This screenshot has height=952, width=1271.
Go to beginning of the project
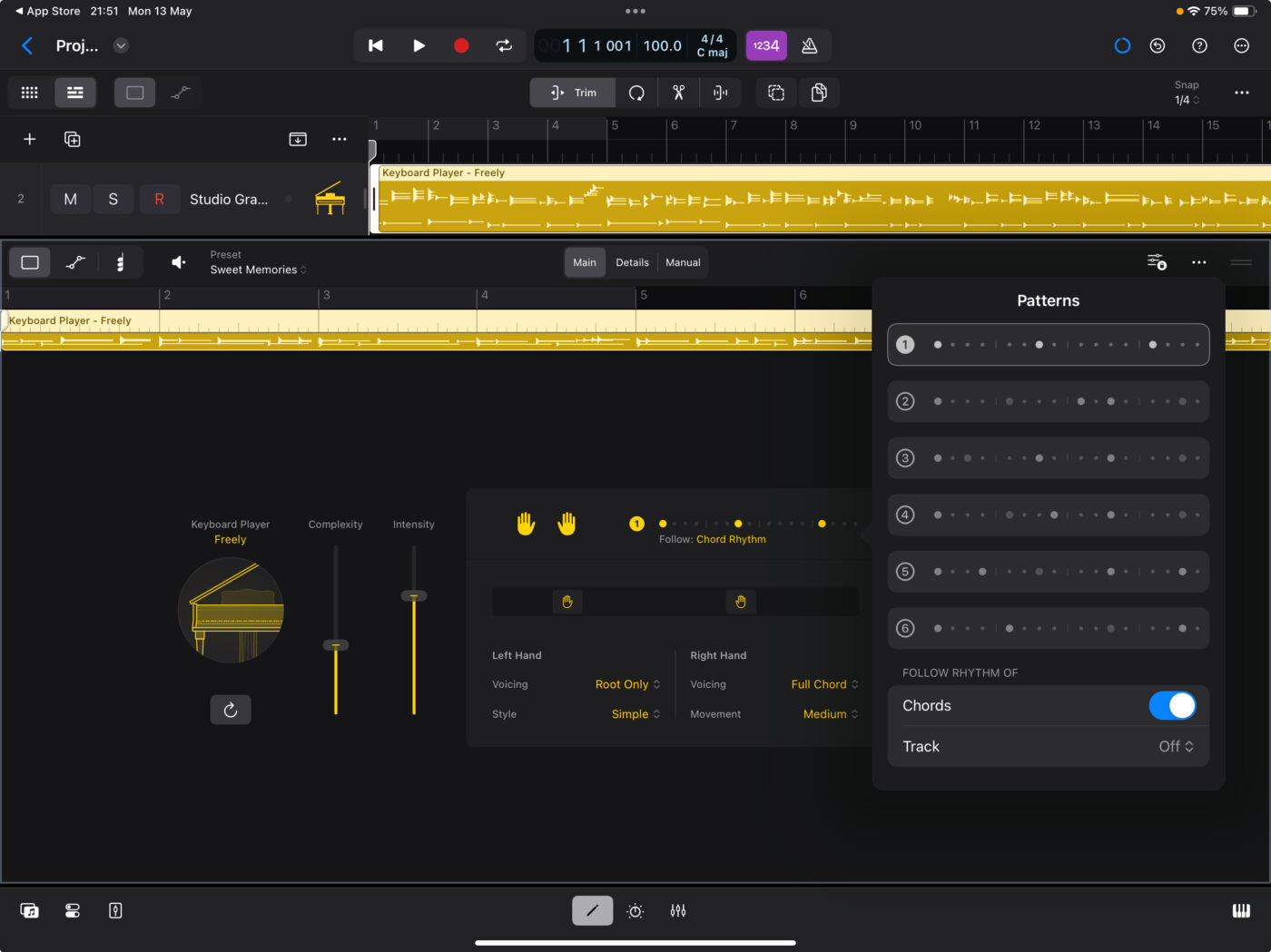click(375, 45)
